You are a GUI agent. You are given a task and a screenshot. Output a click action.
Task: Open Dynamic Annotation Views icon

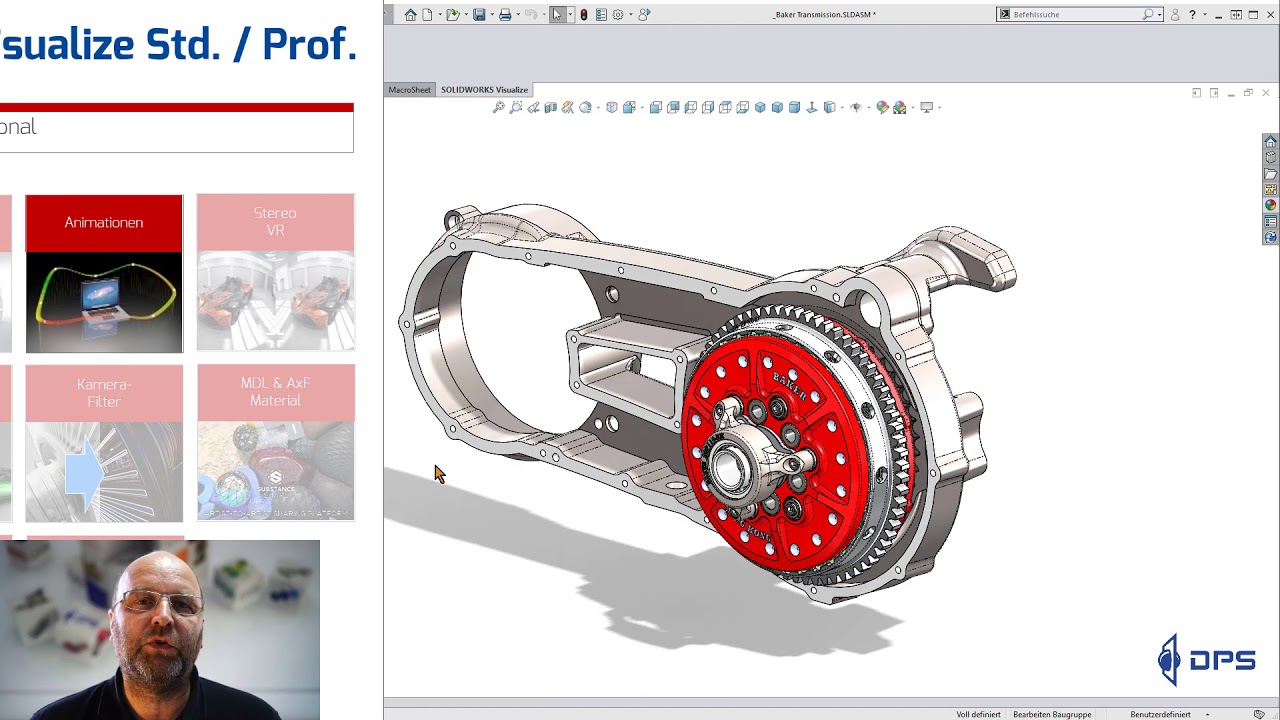coord(567,107)
